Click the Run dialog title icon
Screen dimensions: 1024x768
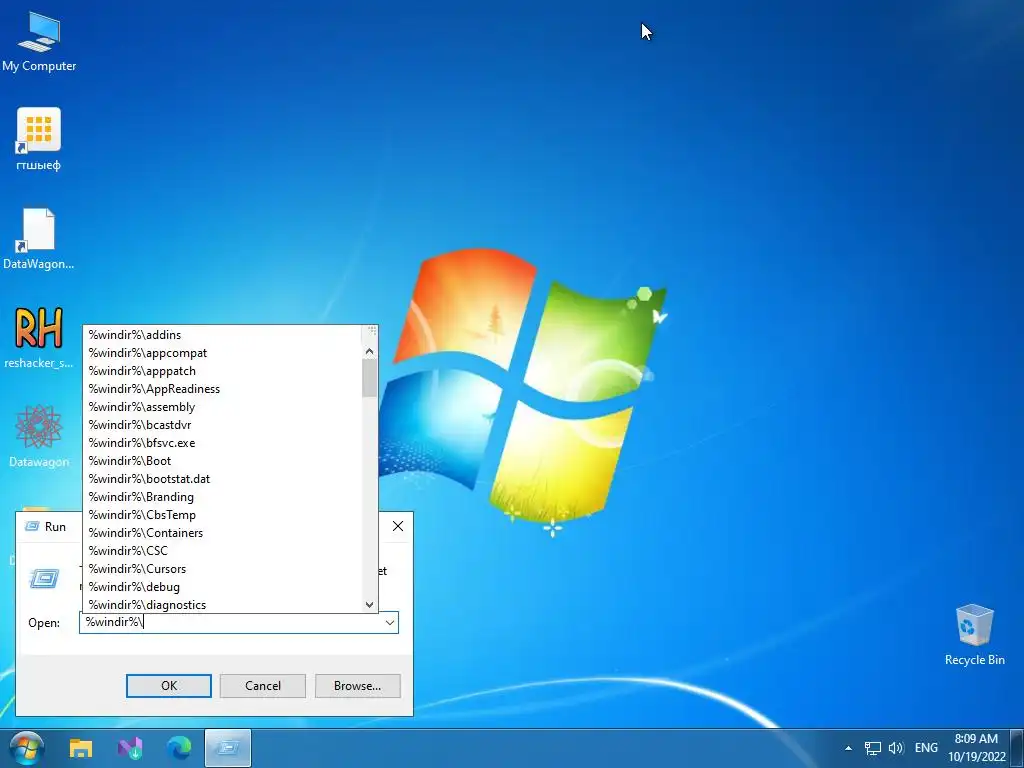[31, 526]
